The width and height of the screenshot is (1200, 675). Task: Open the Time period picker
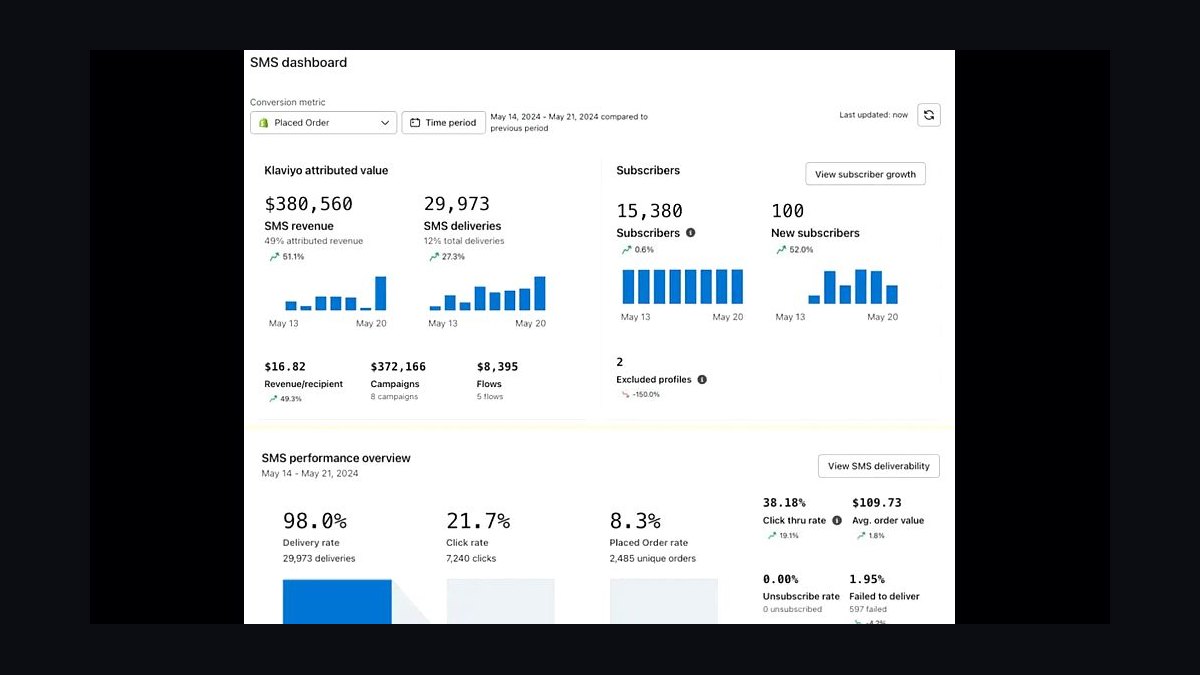[x=443, y=123]
